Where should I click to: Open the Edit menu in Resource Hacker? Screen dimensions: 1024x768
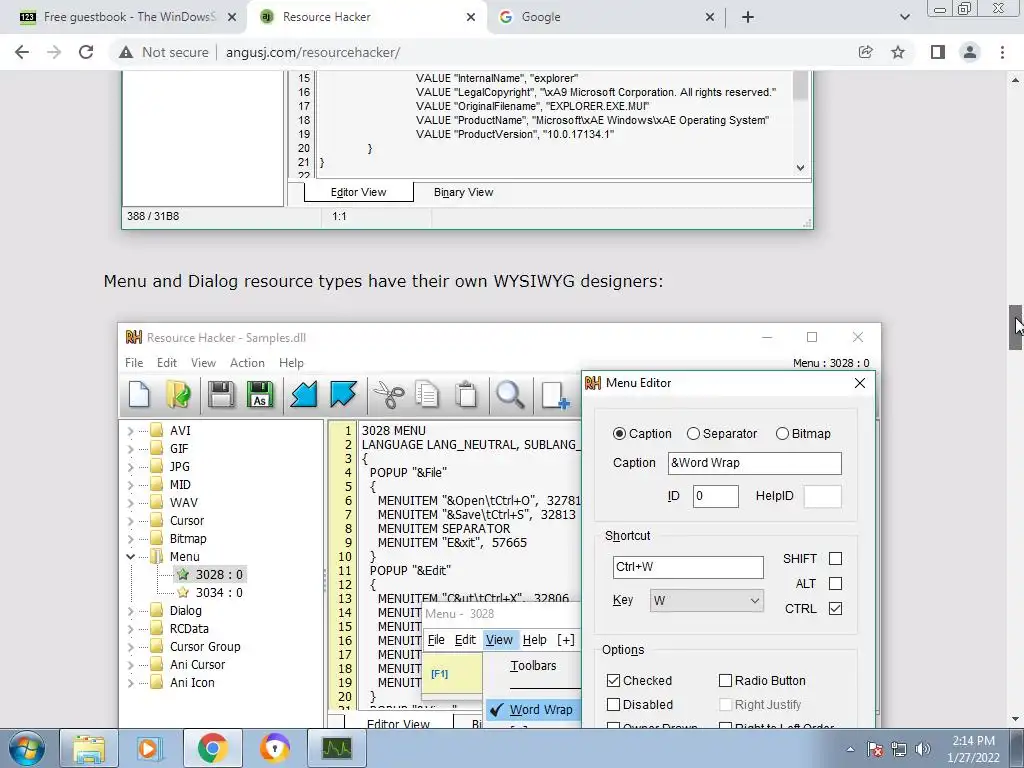point(167,362)
